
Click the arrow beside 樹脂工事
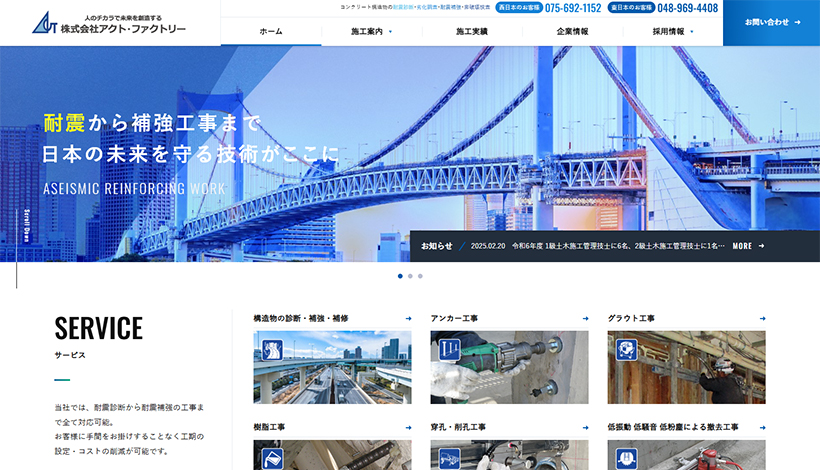point(408,428)
